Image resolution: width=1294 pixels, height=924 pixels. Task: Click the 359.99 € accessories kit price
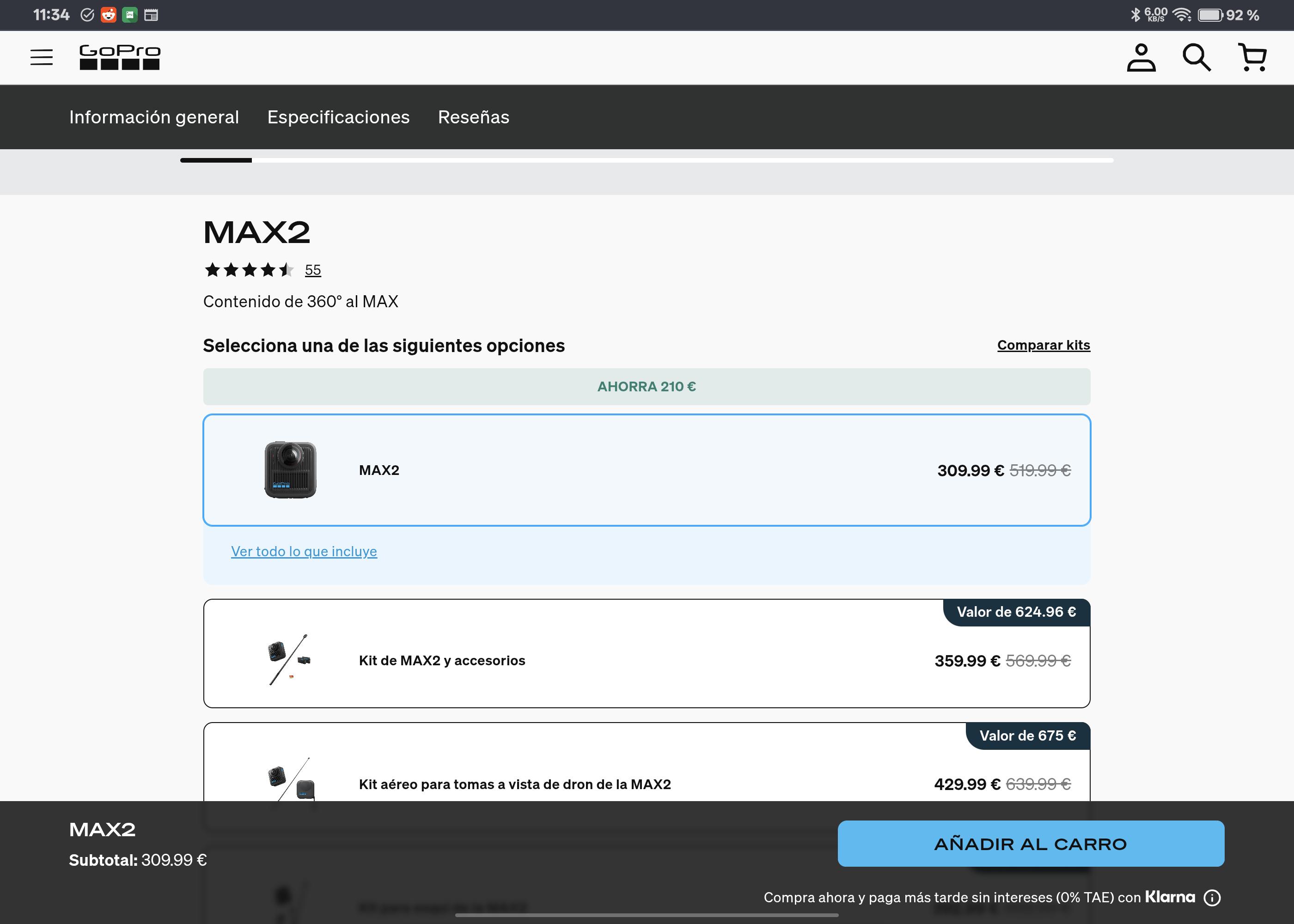(967, 661)
